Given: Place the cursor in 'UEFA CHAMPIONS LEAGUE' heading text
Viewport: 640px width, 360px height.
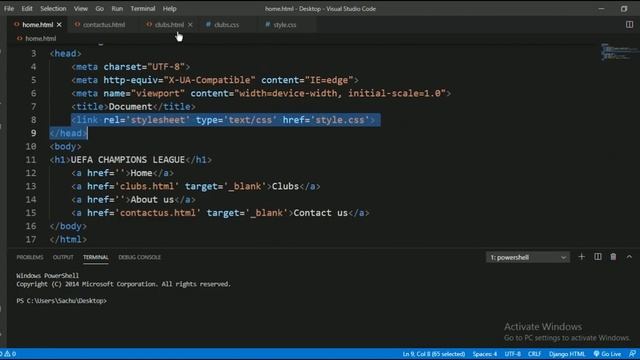Looking at the screenshot, I should (128, 160).
